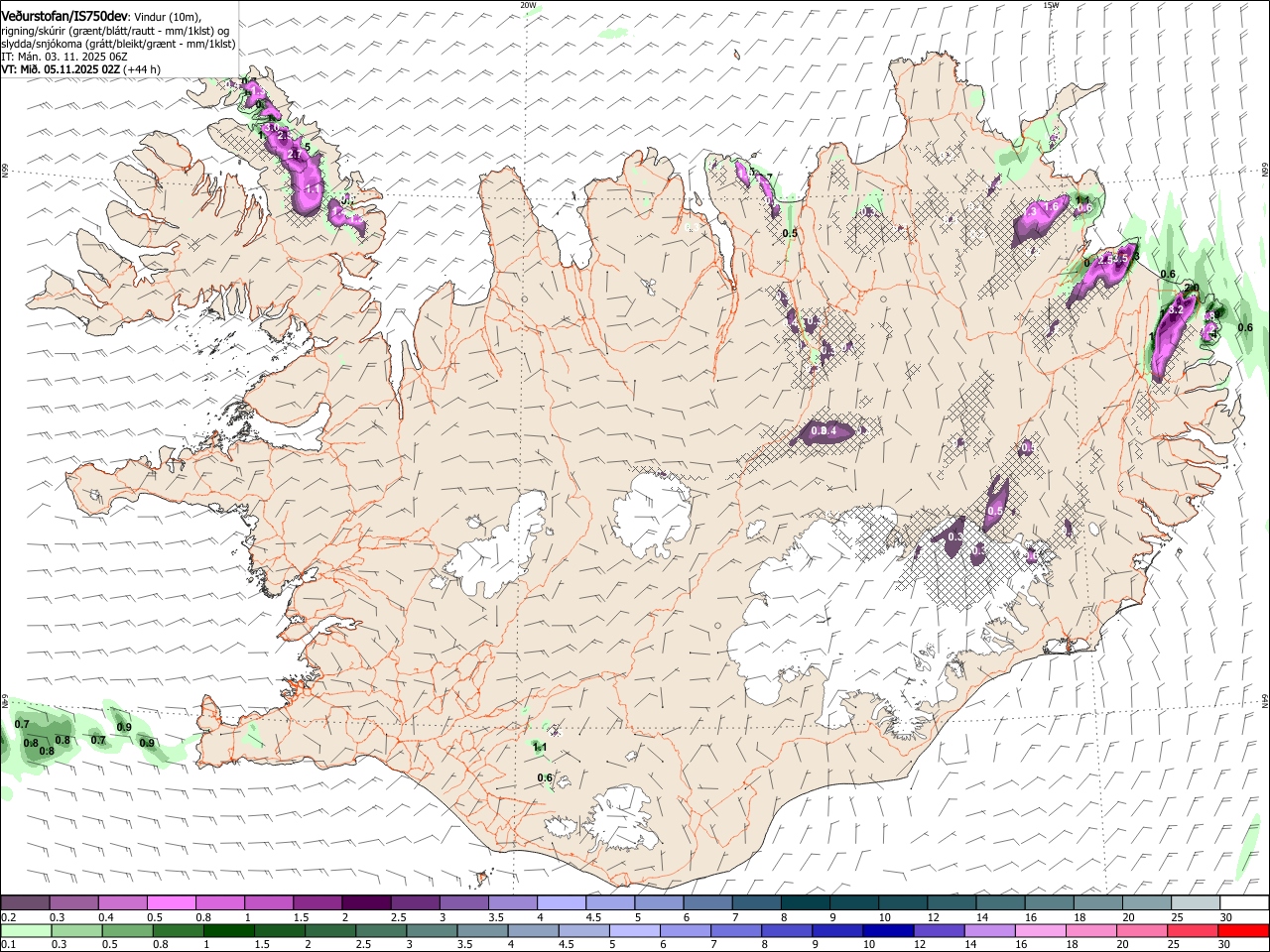Pick the lavender 14 swatch in lower legend
The width and height of the screenshot is (1270, 952).
coord(989,930)
